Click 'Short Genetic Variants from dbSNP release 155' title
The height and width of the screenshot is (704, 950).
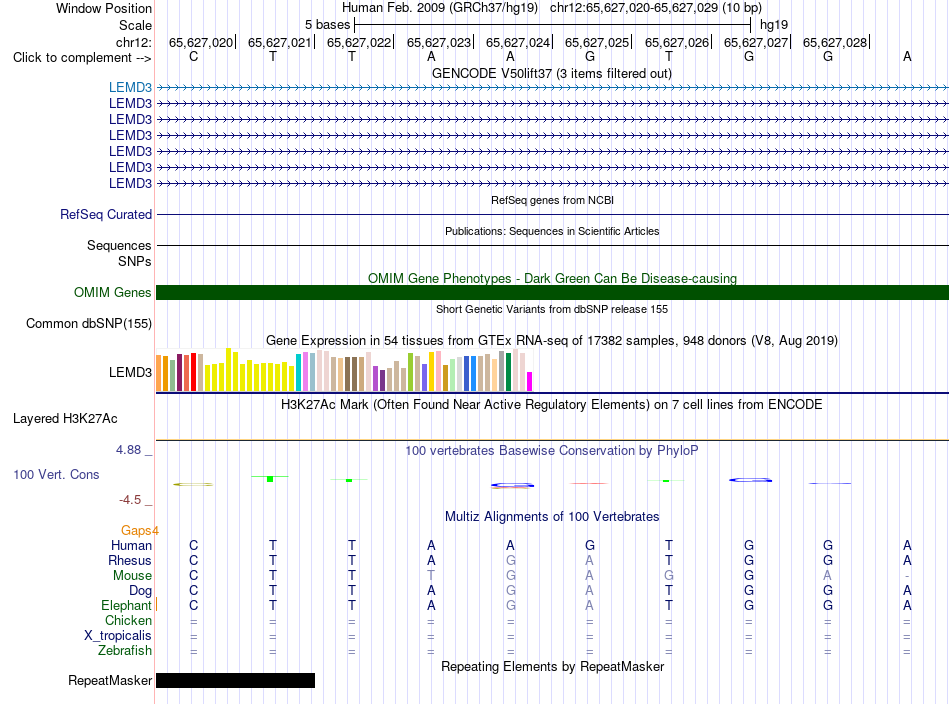click(552, 309)
